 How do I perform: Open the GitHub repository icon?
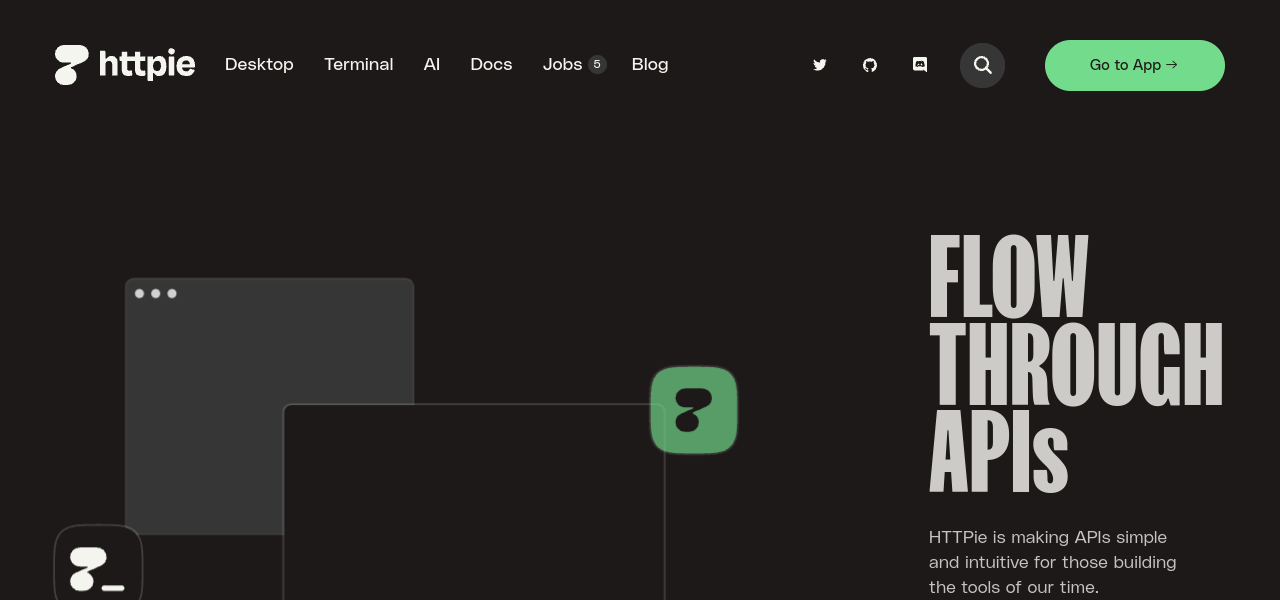(870, 65)
